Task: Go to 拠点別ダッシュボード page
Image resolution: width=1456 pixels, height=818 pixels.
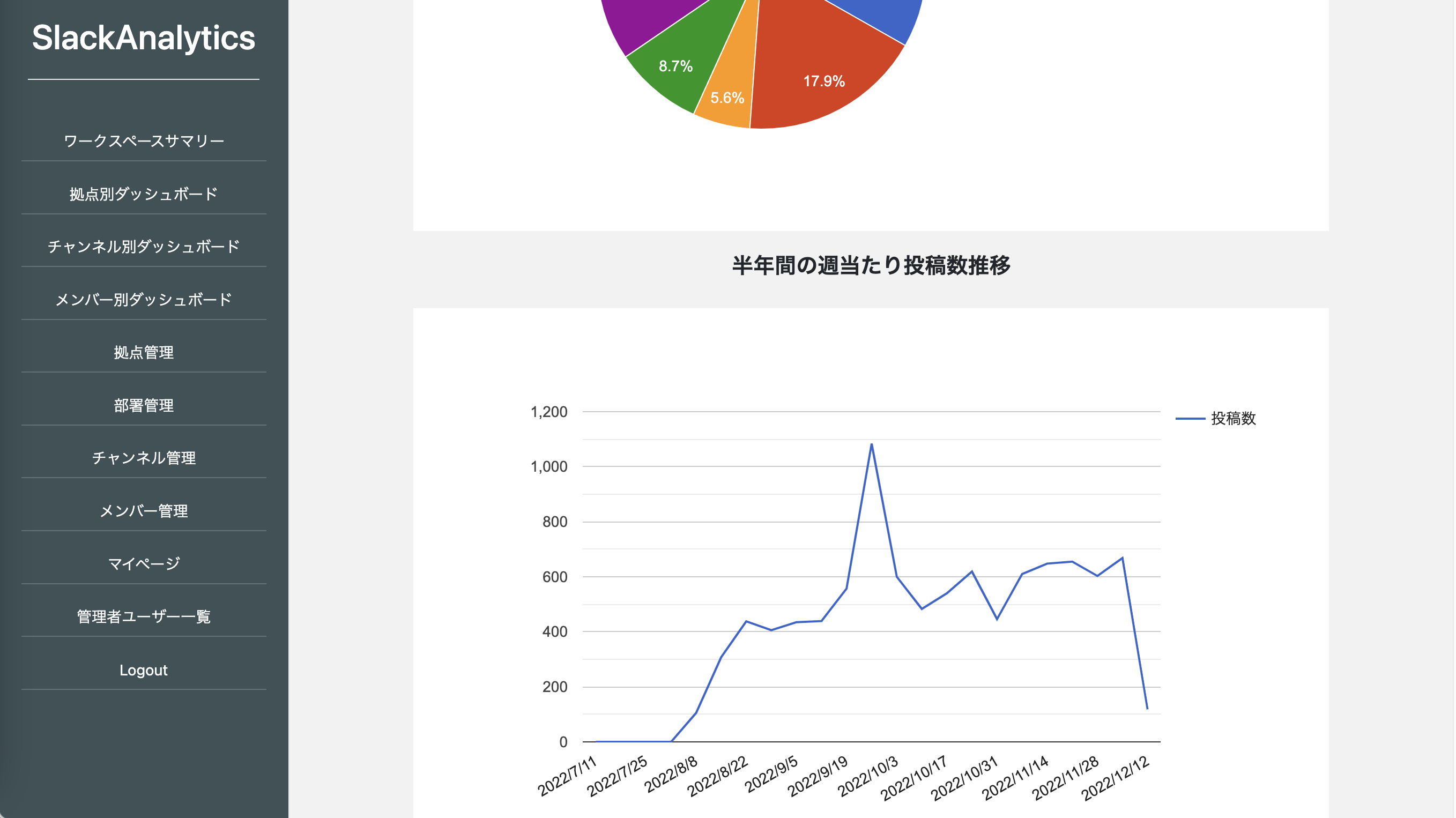Action: [x=144, y=194]
